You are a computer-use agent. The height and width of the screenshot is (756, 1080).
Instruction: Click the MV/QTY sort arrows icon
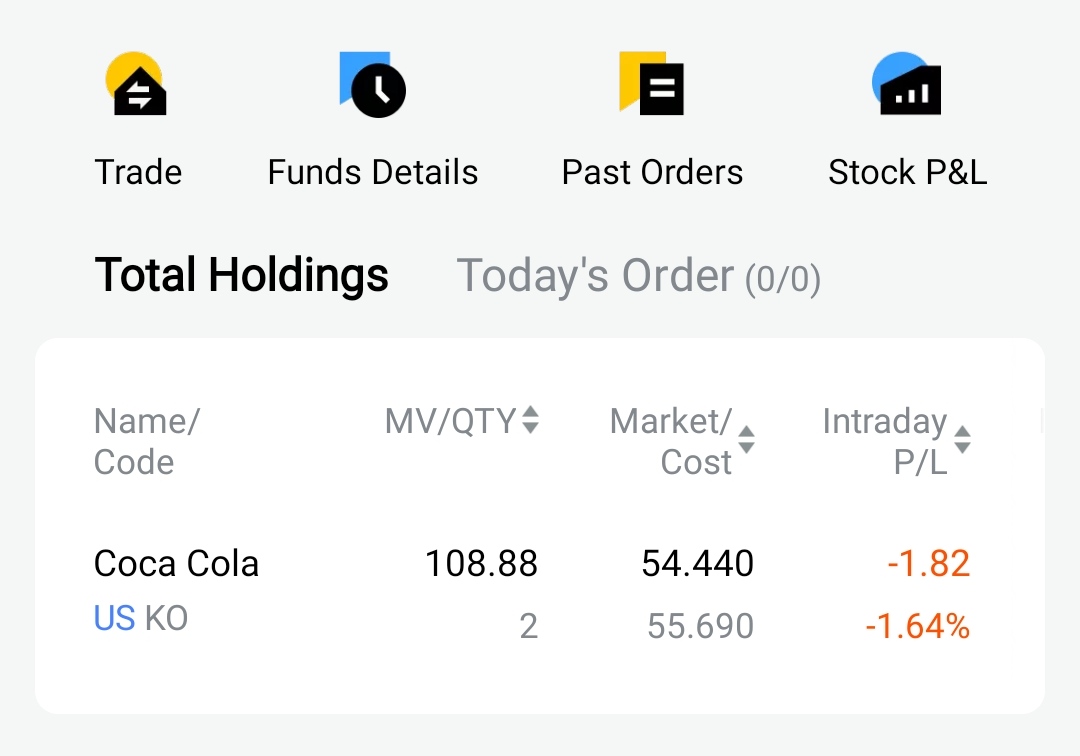tap(530, 420)
